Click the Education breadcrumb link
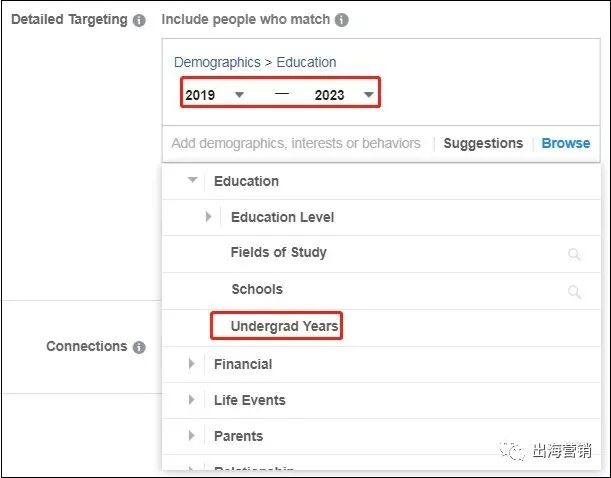611x478 pixels. [x=307, y=62]
